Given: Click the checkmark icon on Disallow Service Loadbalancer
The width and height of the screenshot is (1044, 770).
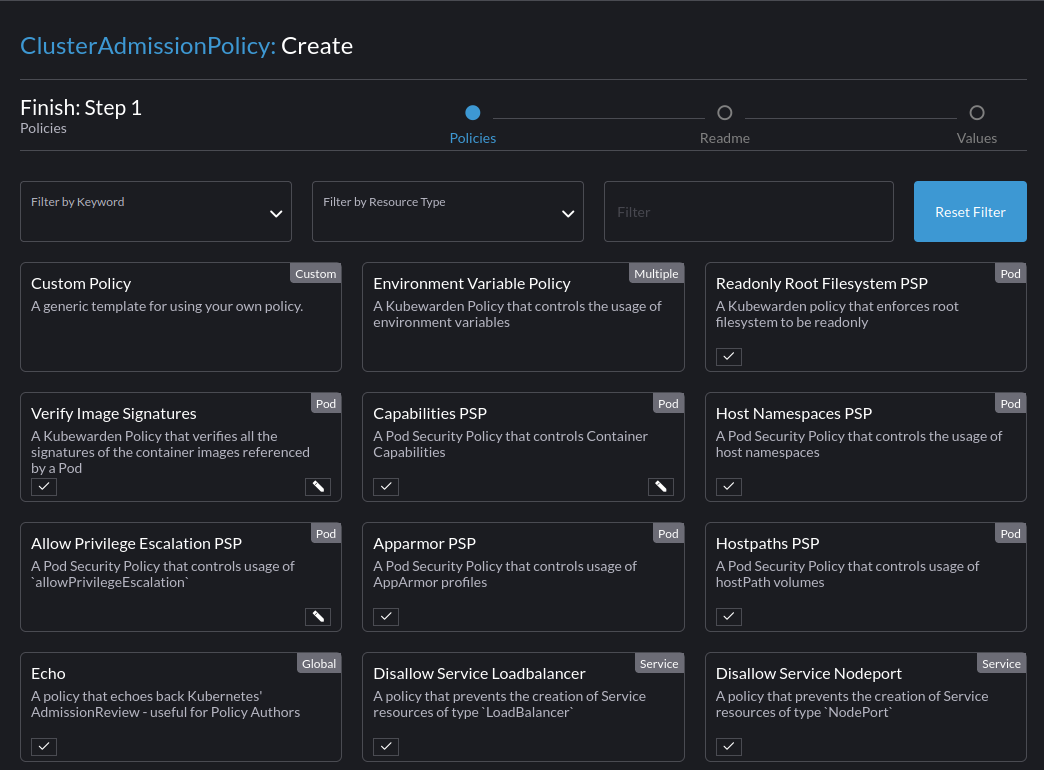Looking at the screenshot, I should (x=386, y=746).
